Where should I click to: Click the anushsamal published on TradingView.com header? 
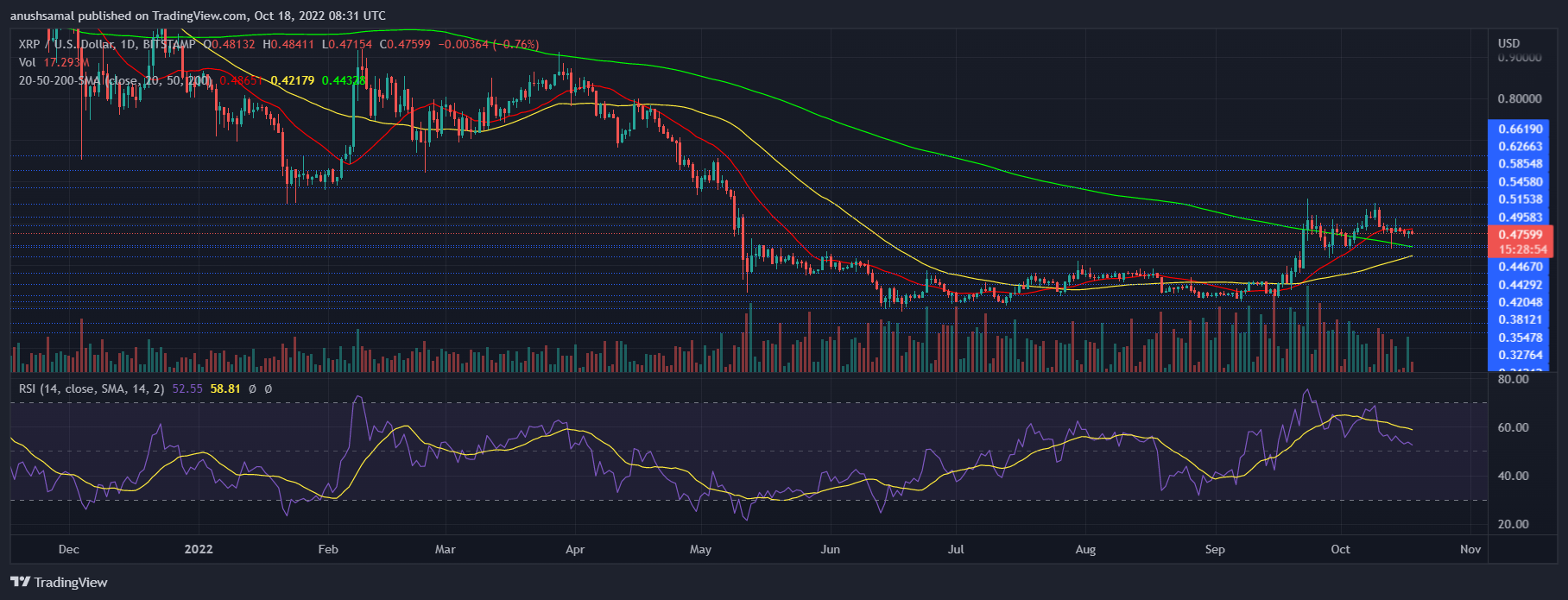[x=199, y=16]
